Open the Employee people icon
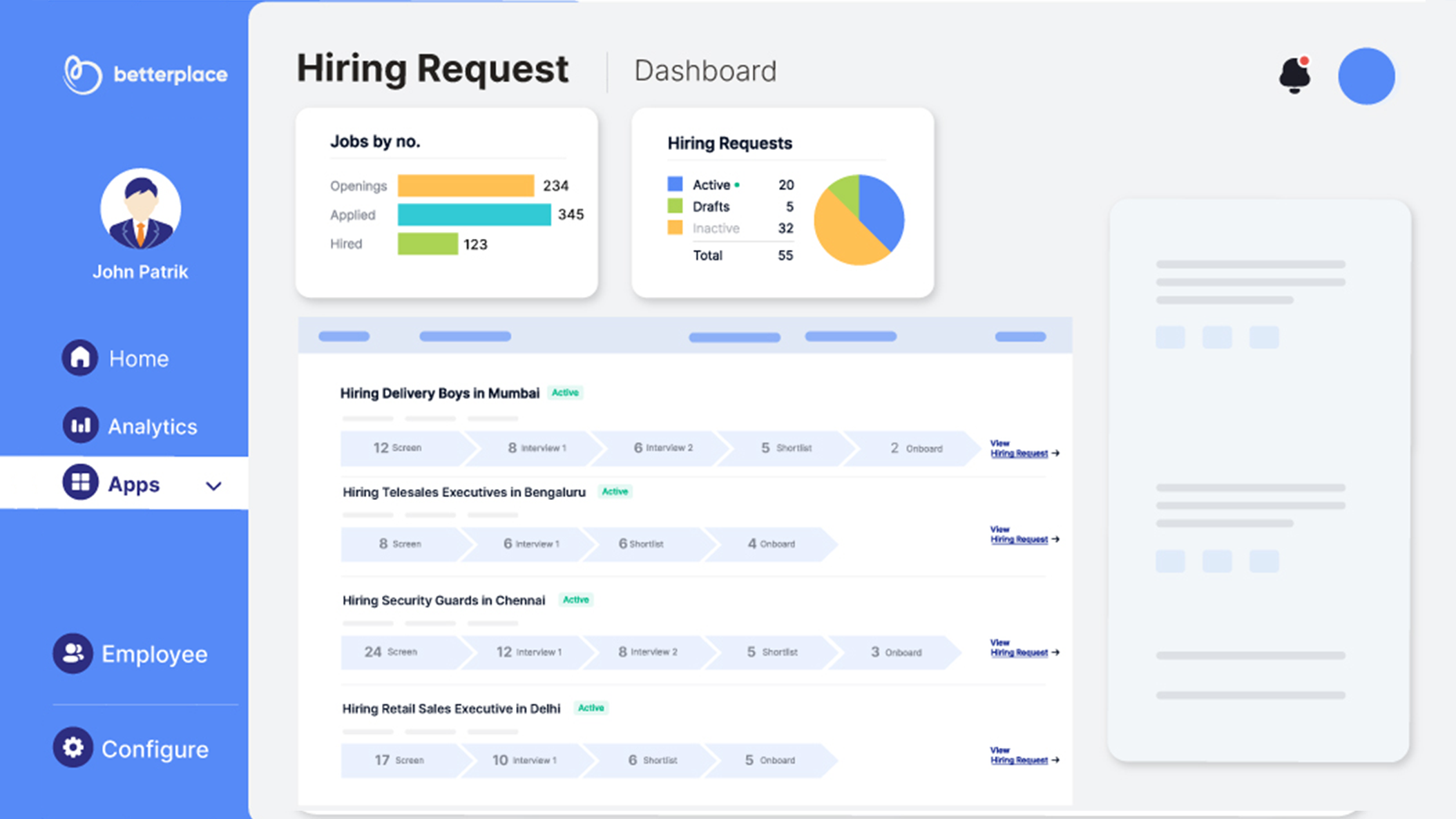Viewport: 1456px width, 819px height. 73,653
